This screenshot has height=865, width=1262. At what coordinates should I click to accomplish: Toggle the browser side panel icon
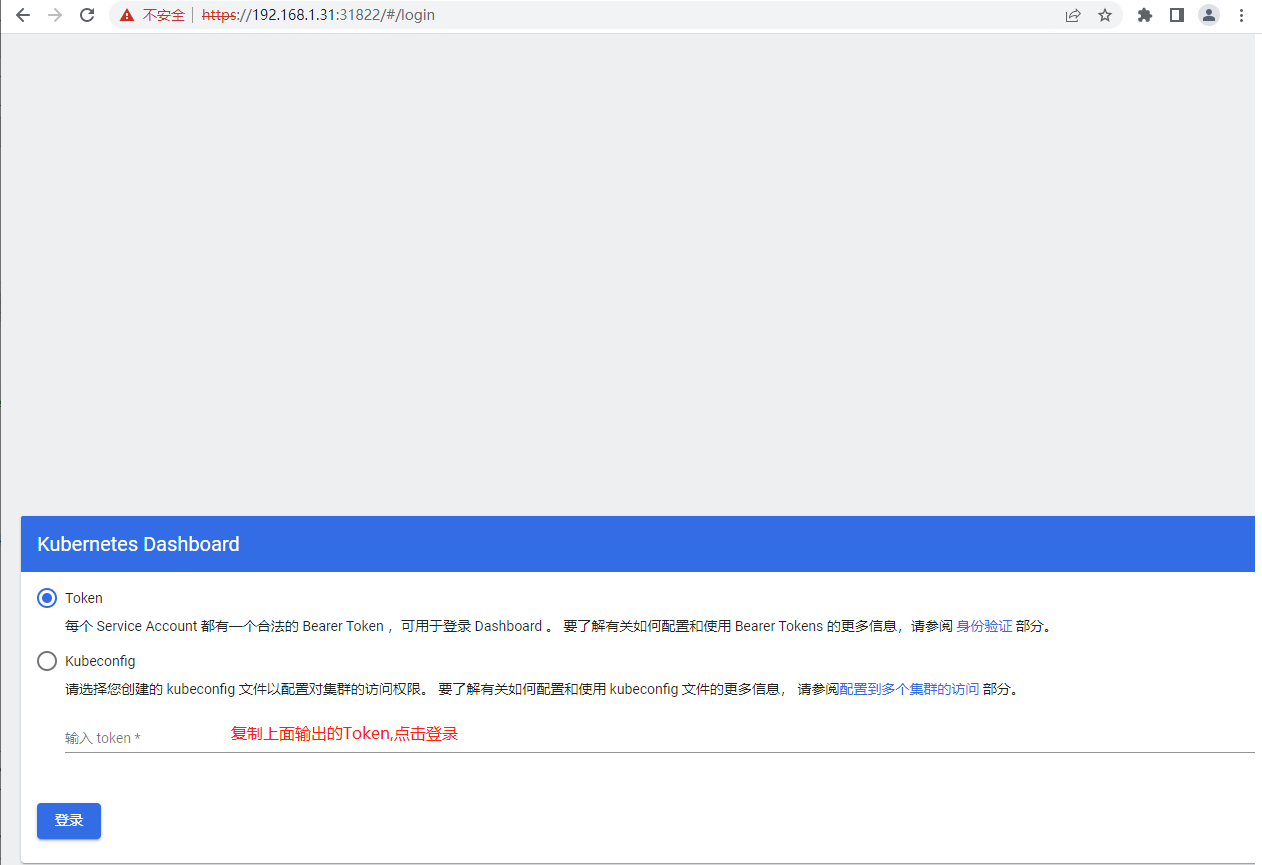tap(1177, 15)
